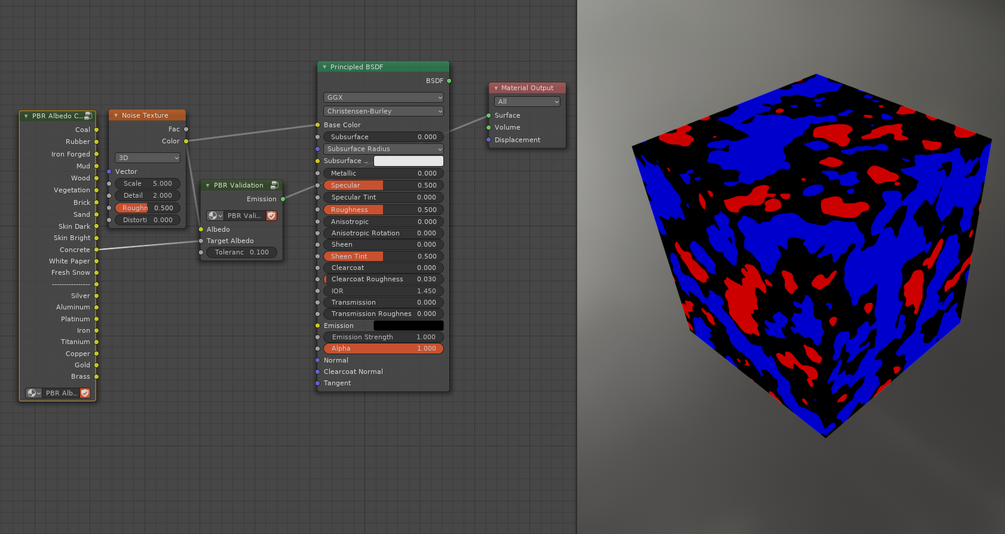The width and height of the screenshot is (1005, 534).
Task: Click the Noise Texture node header
Action: pos(147,115)
